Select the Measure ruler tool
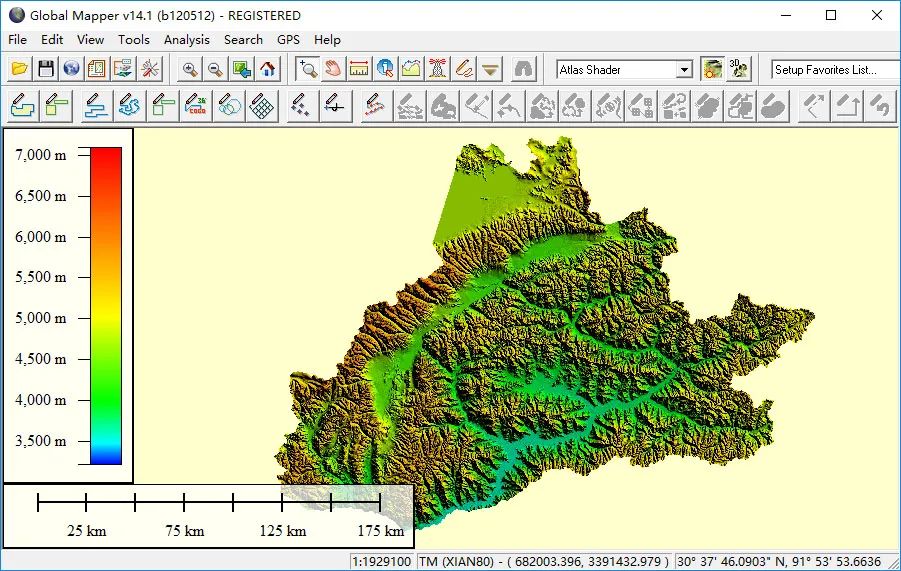This screenshot has height=571, width=901. click(x=359, y=70)
